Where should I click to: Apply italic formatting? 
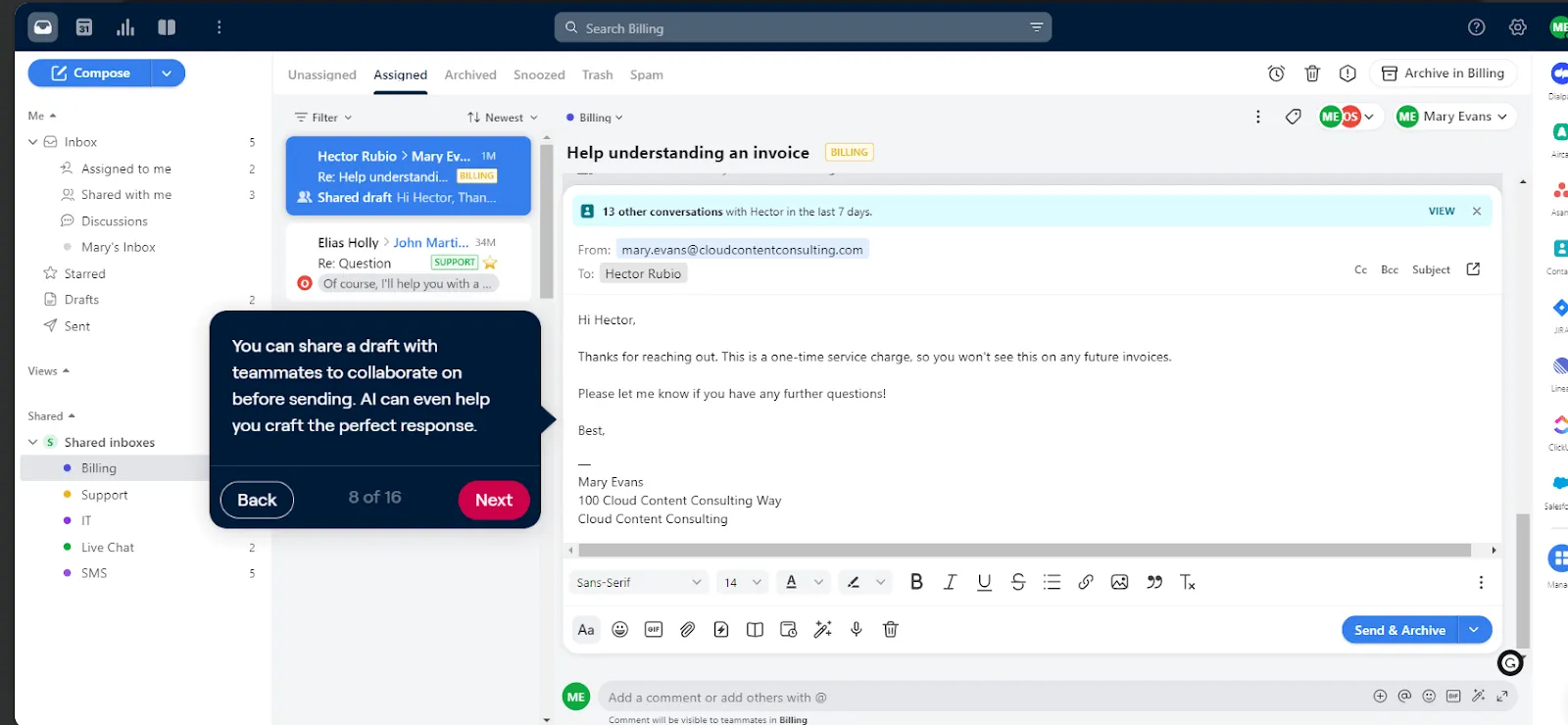point(950,582)
